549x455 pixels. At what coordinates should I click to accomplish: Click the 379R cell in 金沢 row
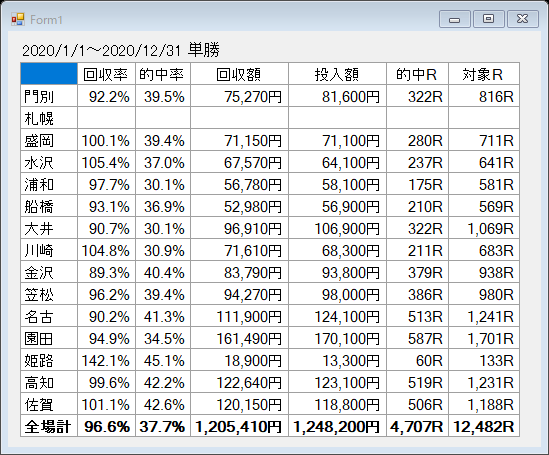(417, 272)
